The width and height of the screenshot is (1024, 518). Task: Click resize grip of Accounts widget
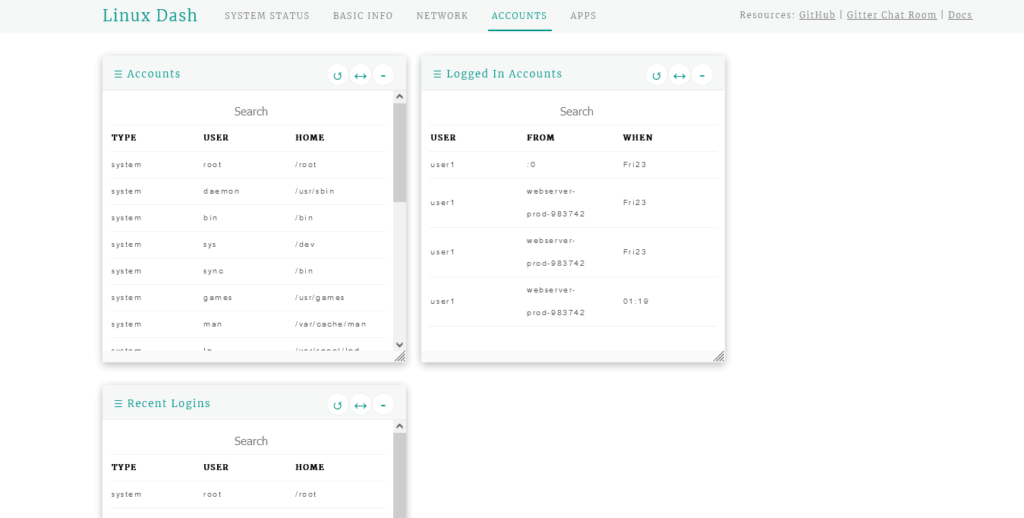tap(400, 356)
